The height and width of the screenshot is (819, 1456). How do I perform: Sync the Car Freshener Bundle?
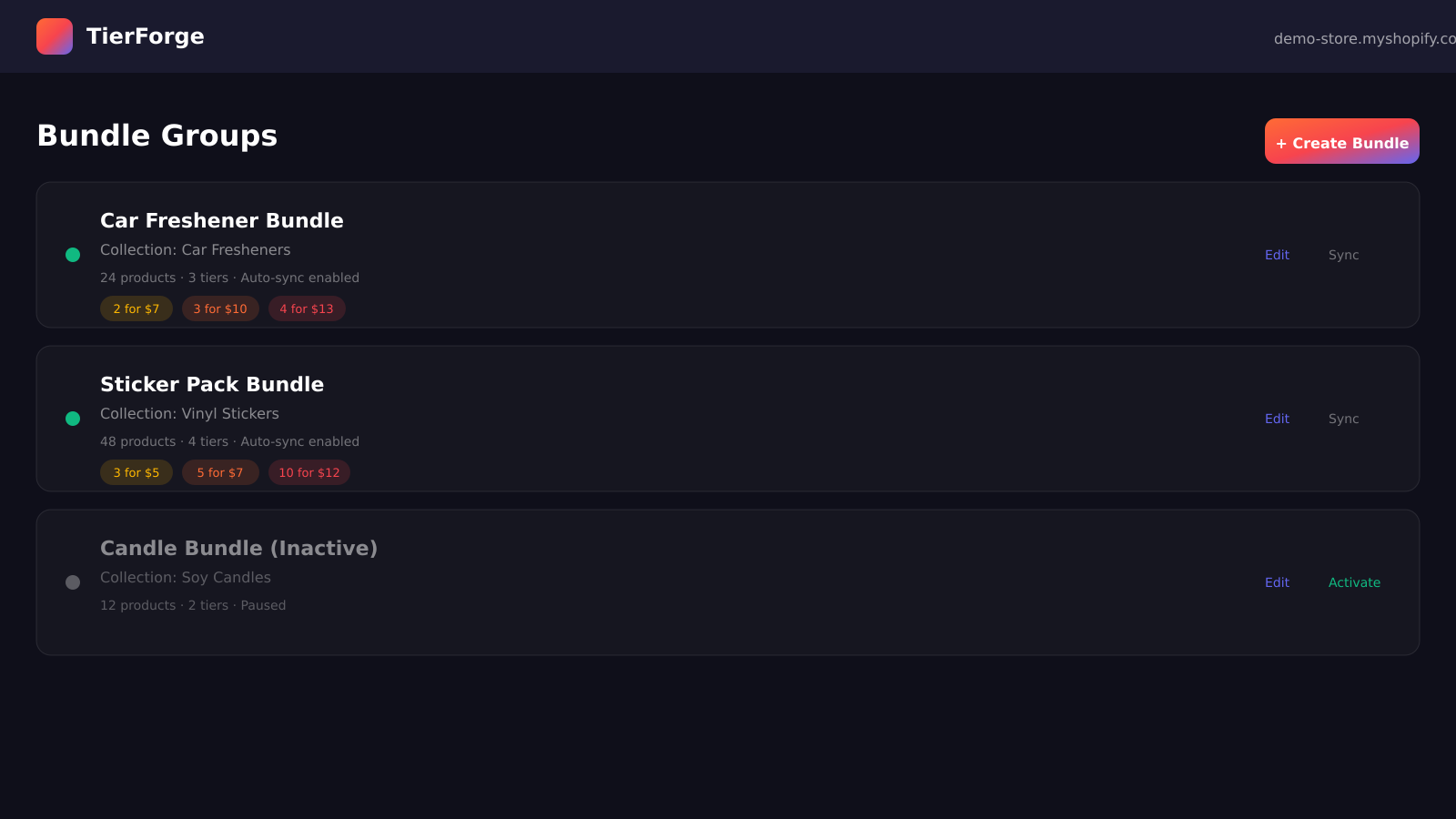1343,255
